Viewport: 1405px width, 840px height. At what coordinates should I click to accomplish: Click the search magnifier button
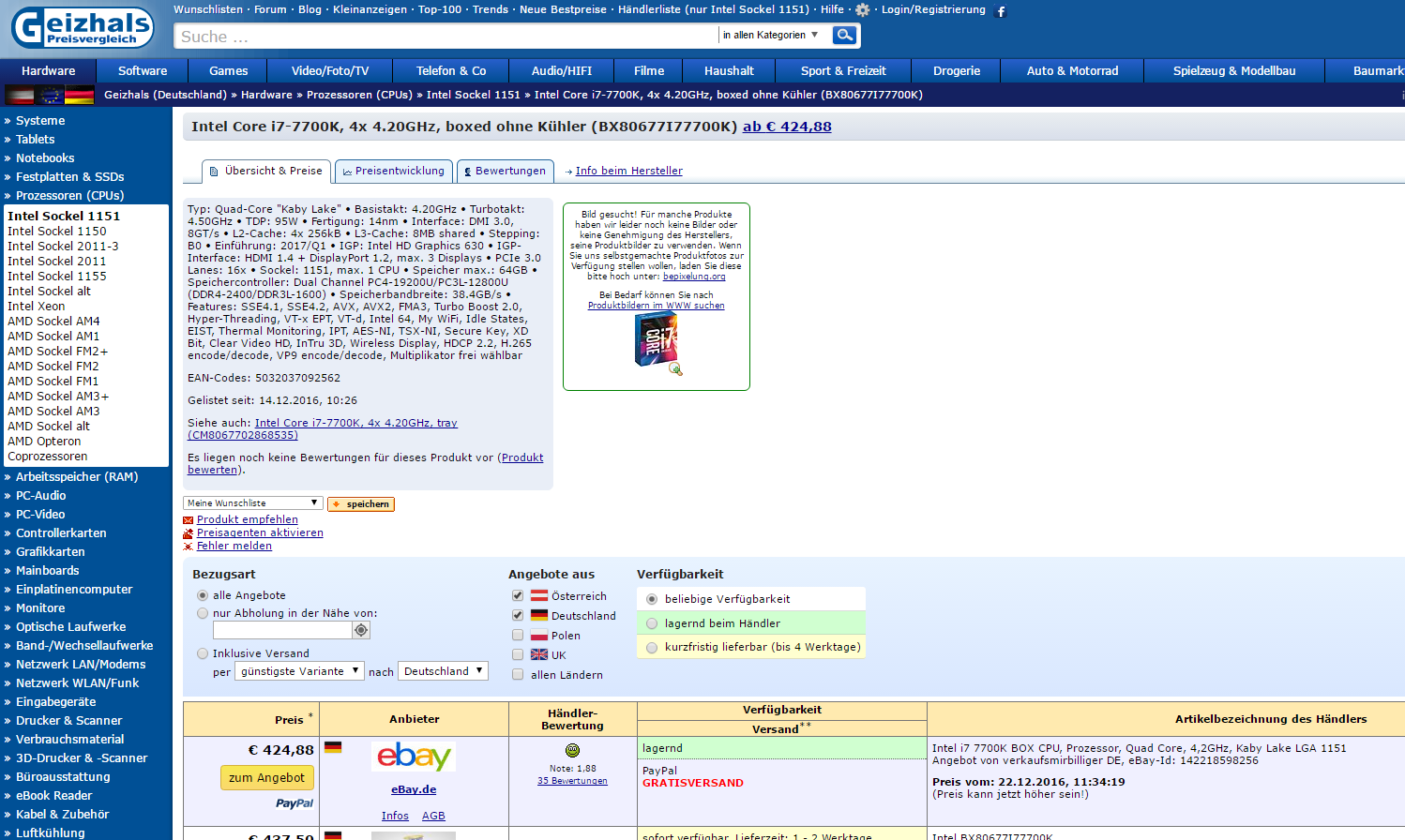click(845, 35)
